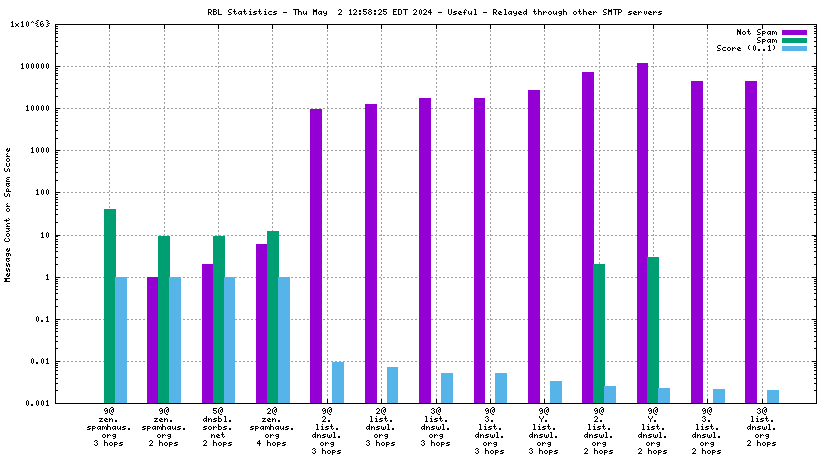Click the purple Not Spam legend swatch
832x468 pixels.
794,32
